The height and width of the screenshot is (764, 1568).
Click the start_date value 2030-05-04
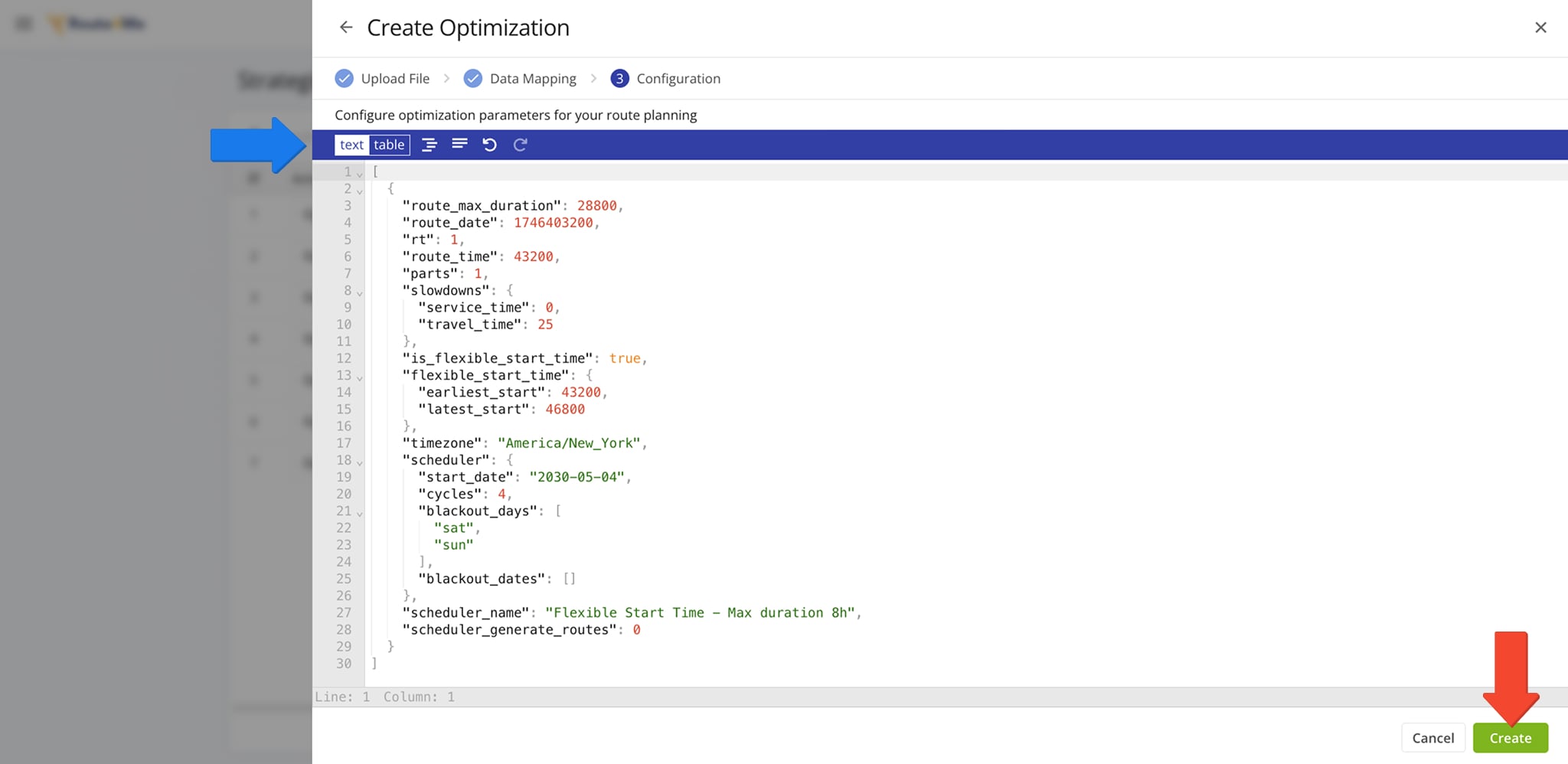(577, 477)
